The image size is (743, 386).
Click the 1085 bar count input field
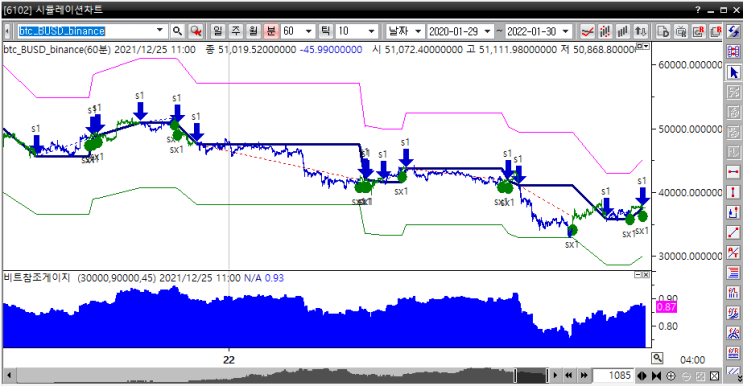pos(613,376)
